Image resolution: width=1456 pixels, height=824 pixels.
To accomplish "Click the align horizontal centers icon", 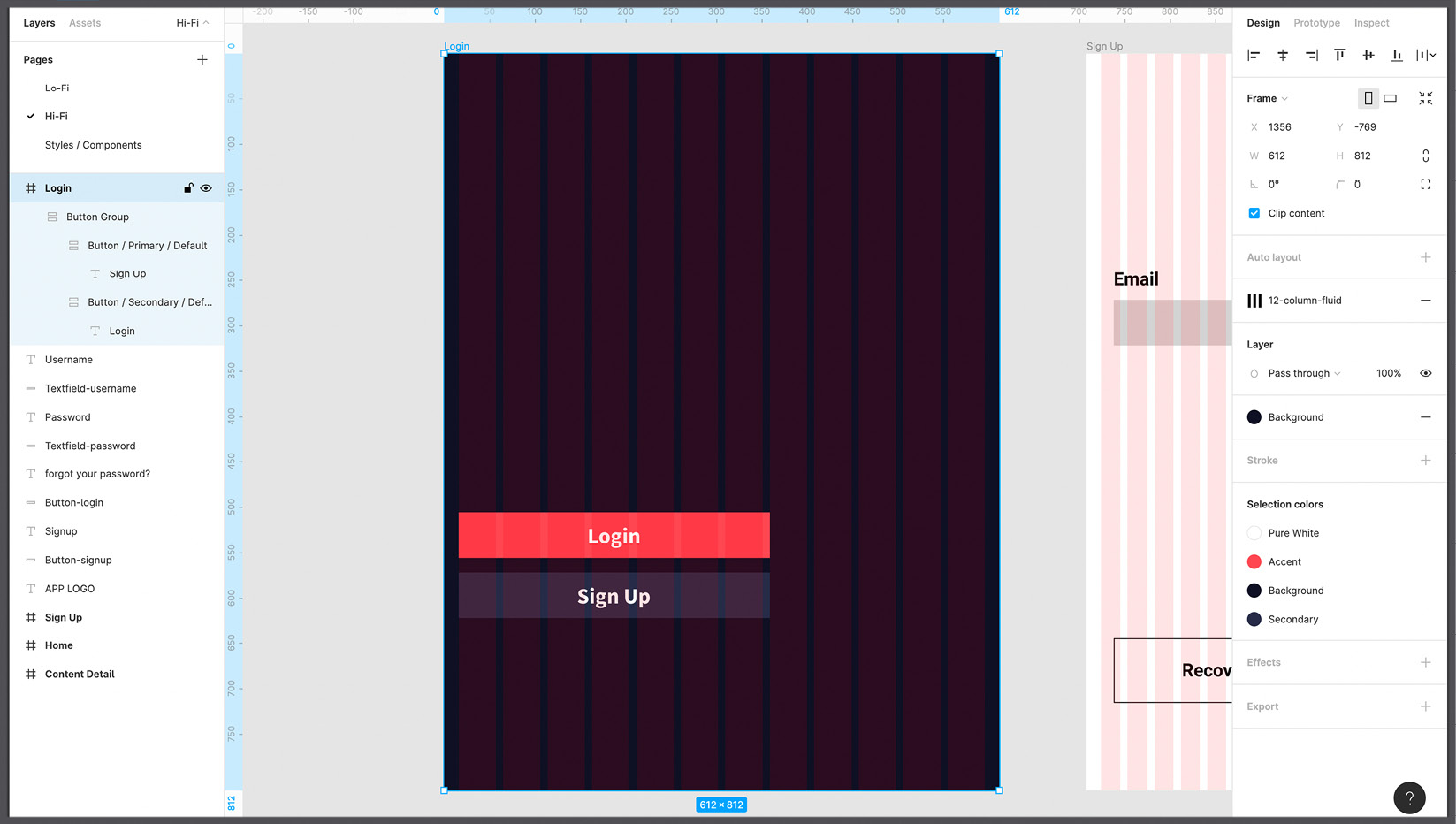I will click(1282, 55).
